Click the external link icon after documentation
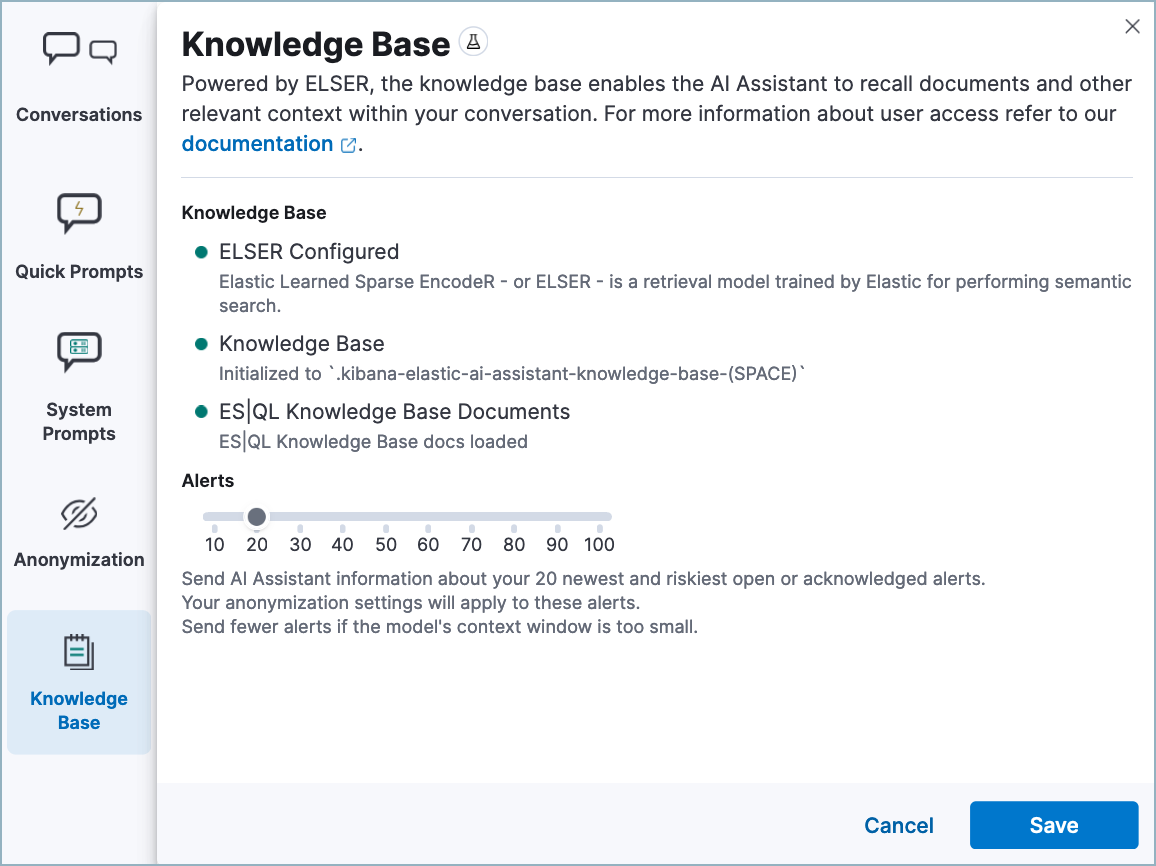Image resolution: width=1156 pixels, height=866 pixels. tap(347, 144)
